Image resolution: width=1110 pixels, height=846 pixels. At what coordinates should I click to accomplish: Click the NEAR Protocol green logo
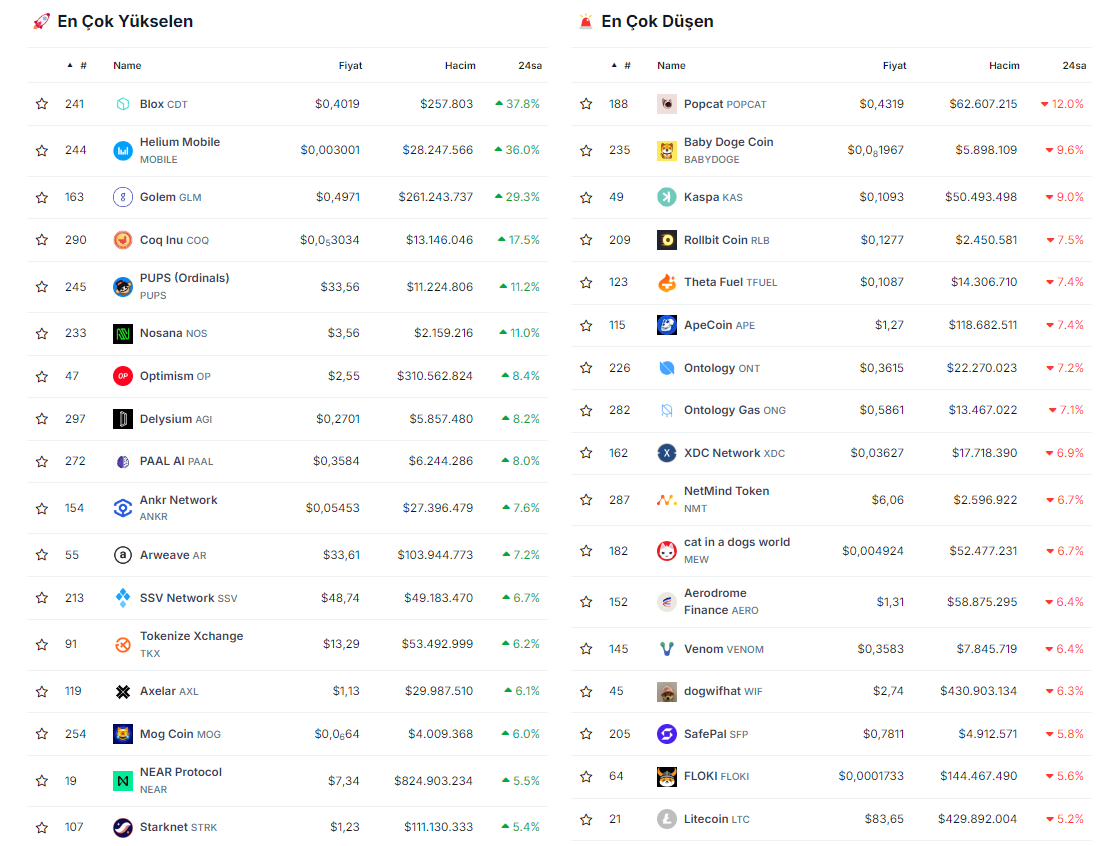pyautogui.click(x=123, y=780)
